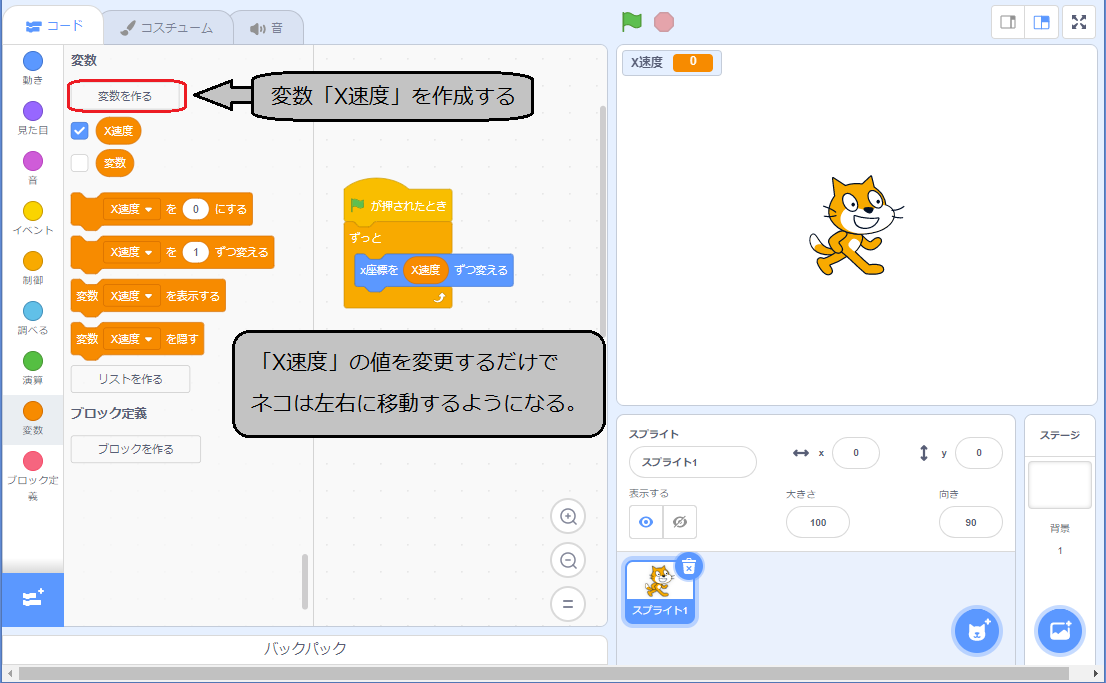Click the 変数を作る button
The height and width of the screenshot is (683, 1106).
click(x=126, y=96)
